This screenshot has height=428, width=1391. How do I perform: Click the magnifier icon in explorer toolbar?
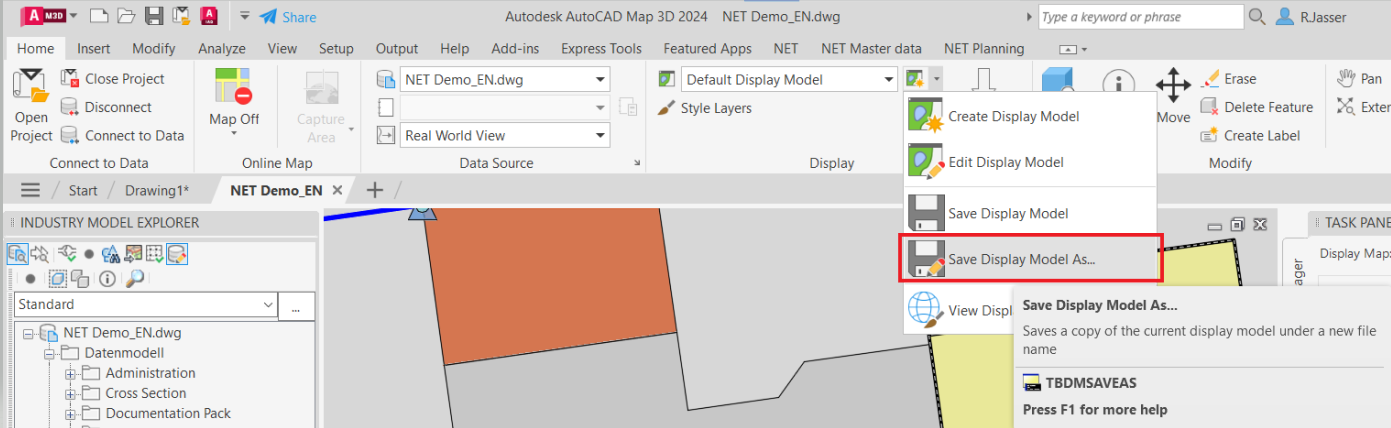134,279
